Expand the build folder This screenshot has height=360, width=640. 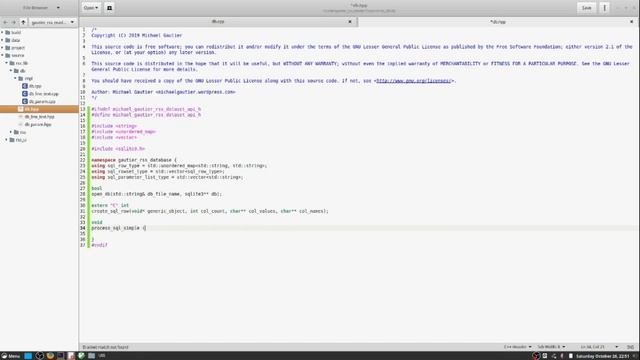point(2,32)
